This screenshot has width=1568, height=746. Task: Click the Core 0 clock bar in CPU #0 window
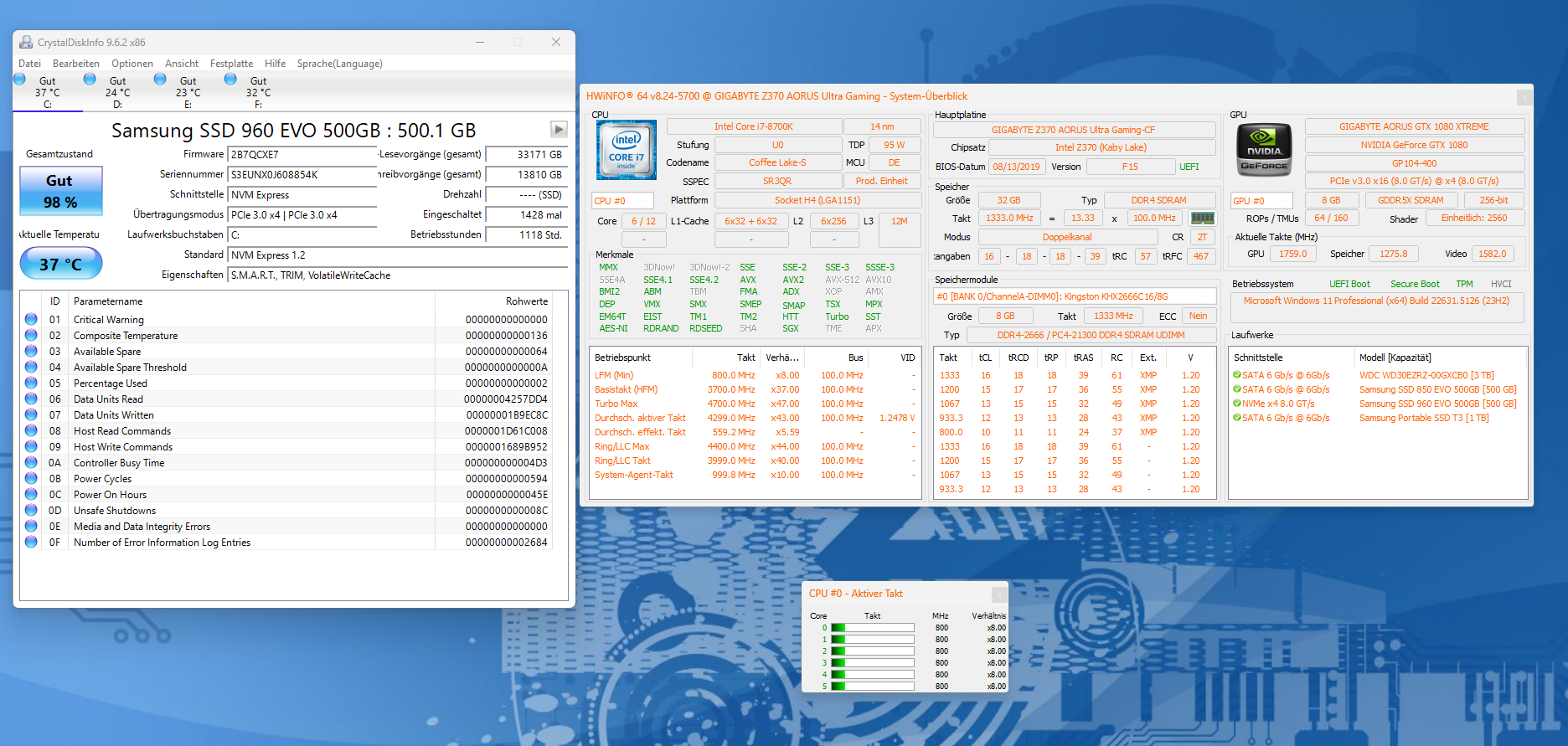coord(872,627)
